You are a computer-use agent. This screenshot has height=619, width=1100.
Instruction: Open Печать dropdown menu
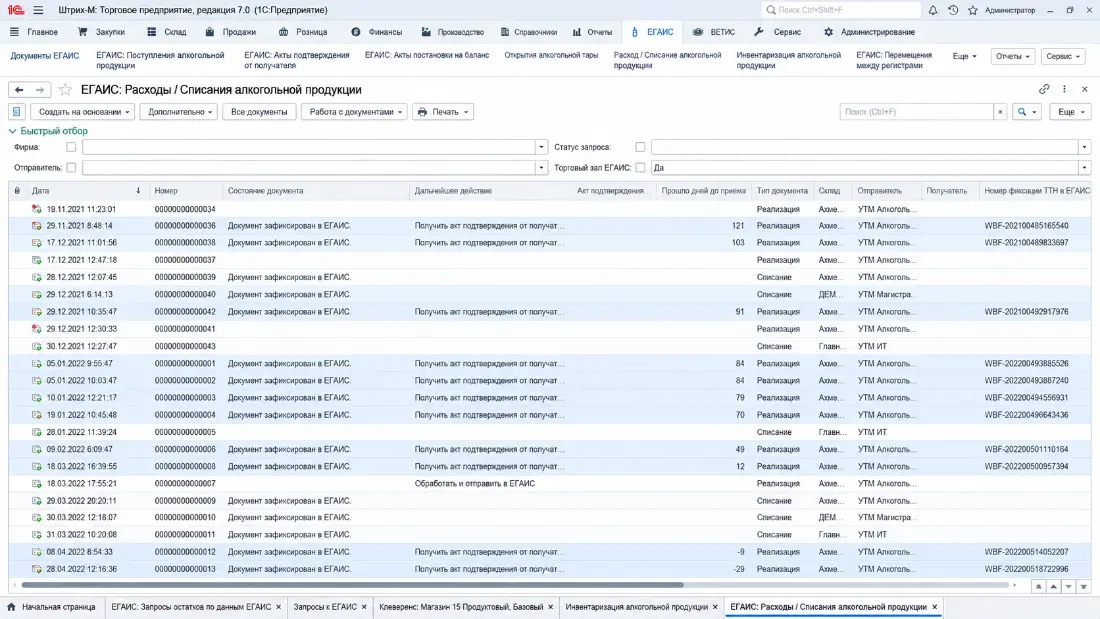tap(443, 112)
